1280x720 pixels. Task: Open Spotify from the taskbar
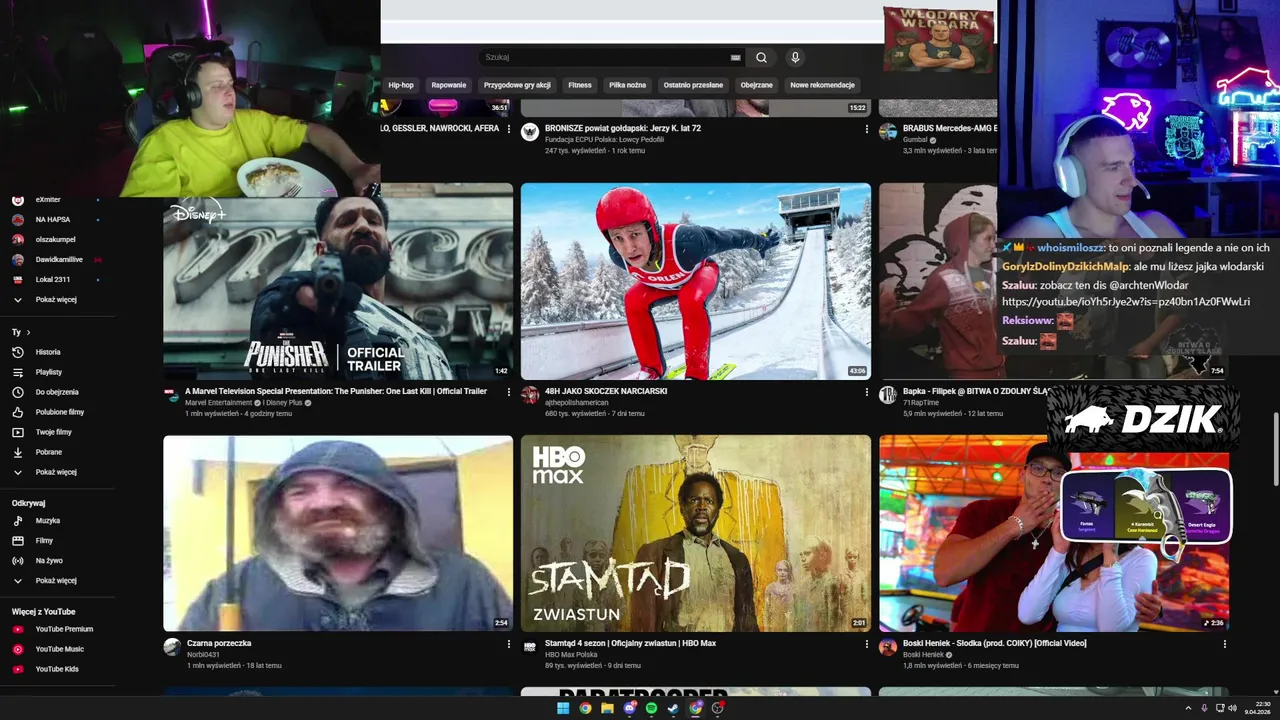click(x=651, y=708)
